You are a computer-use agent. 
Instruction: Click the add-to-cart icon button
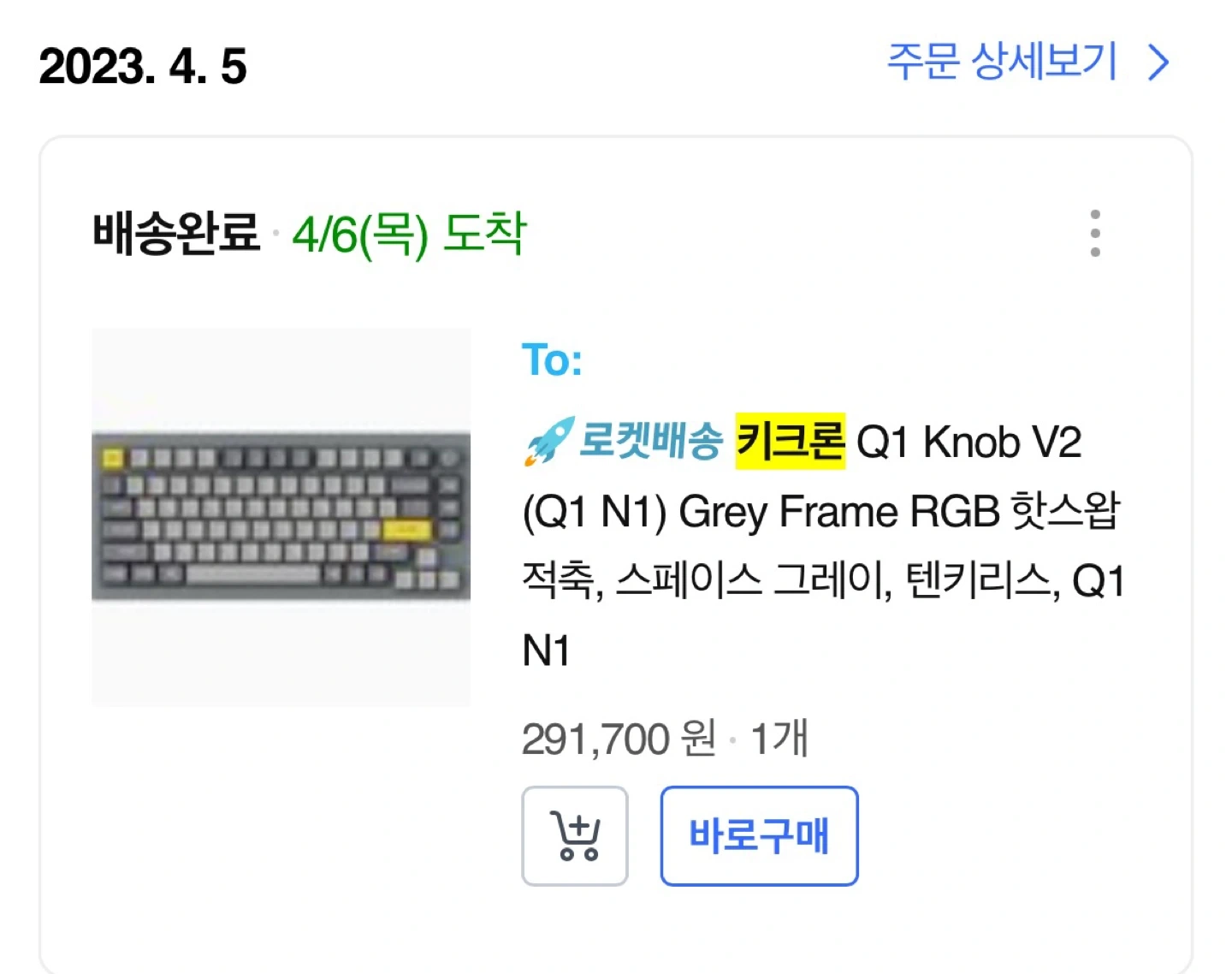tap(575, 835)
